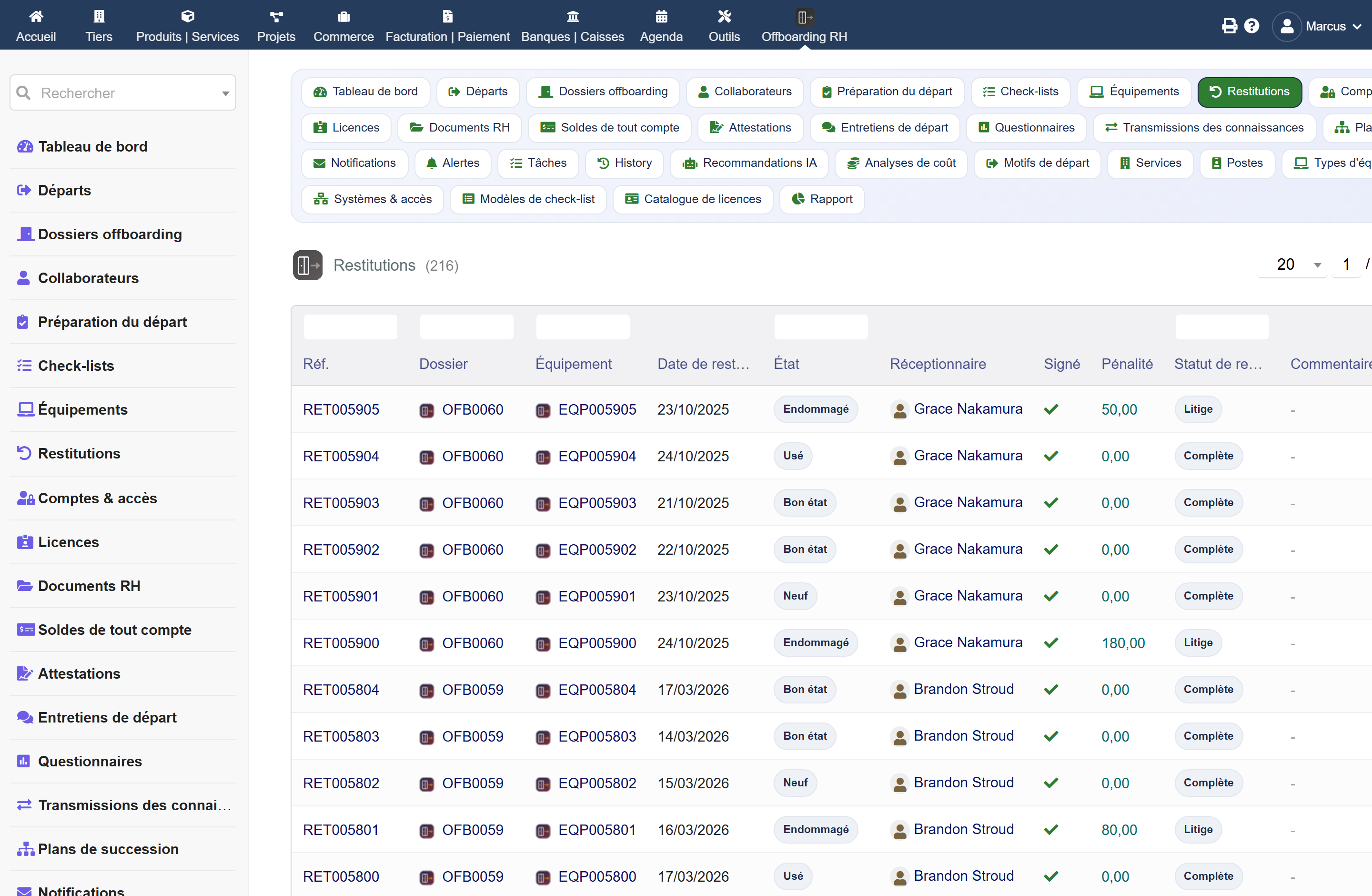The width and height of the screenshot is (1372, 896).
Task: Open the Rechercher search dropdown arrow
Action: [225, 93]
